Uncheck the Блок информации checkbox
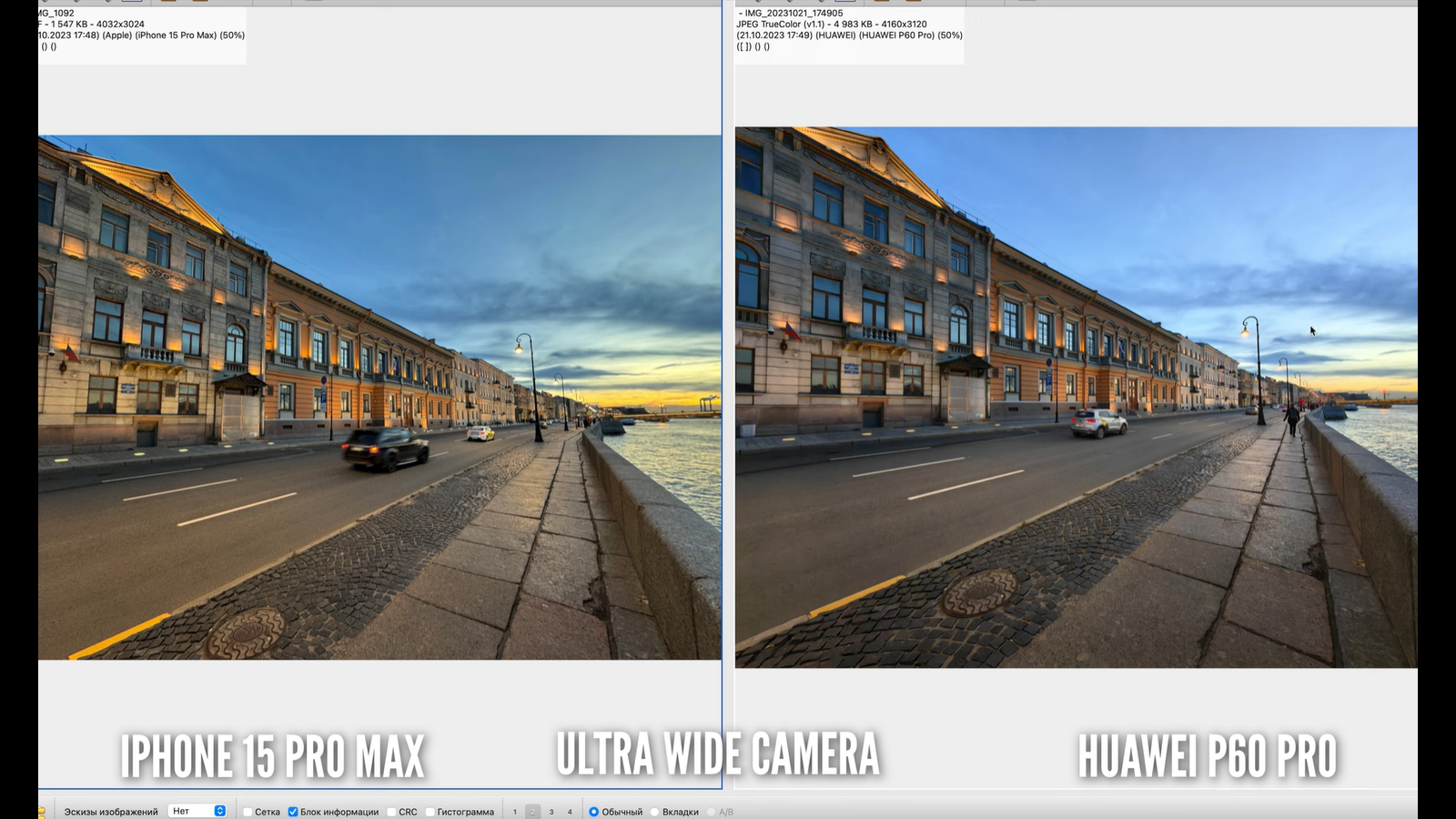Image resolution: width=1456 pixels, height=819 pixels. [293, 812]
